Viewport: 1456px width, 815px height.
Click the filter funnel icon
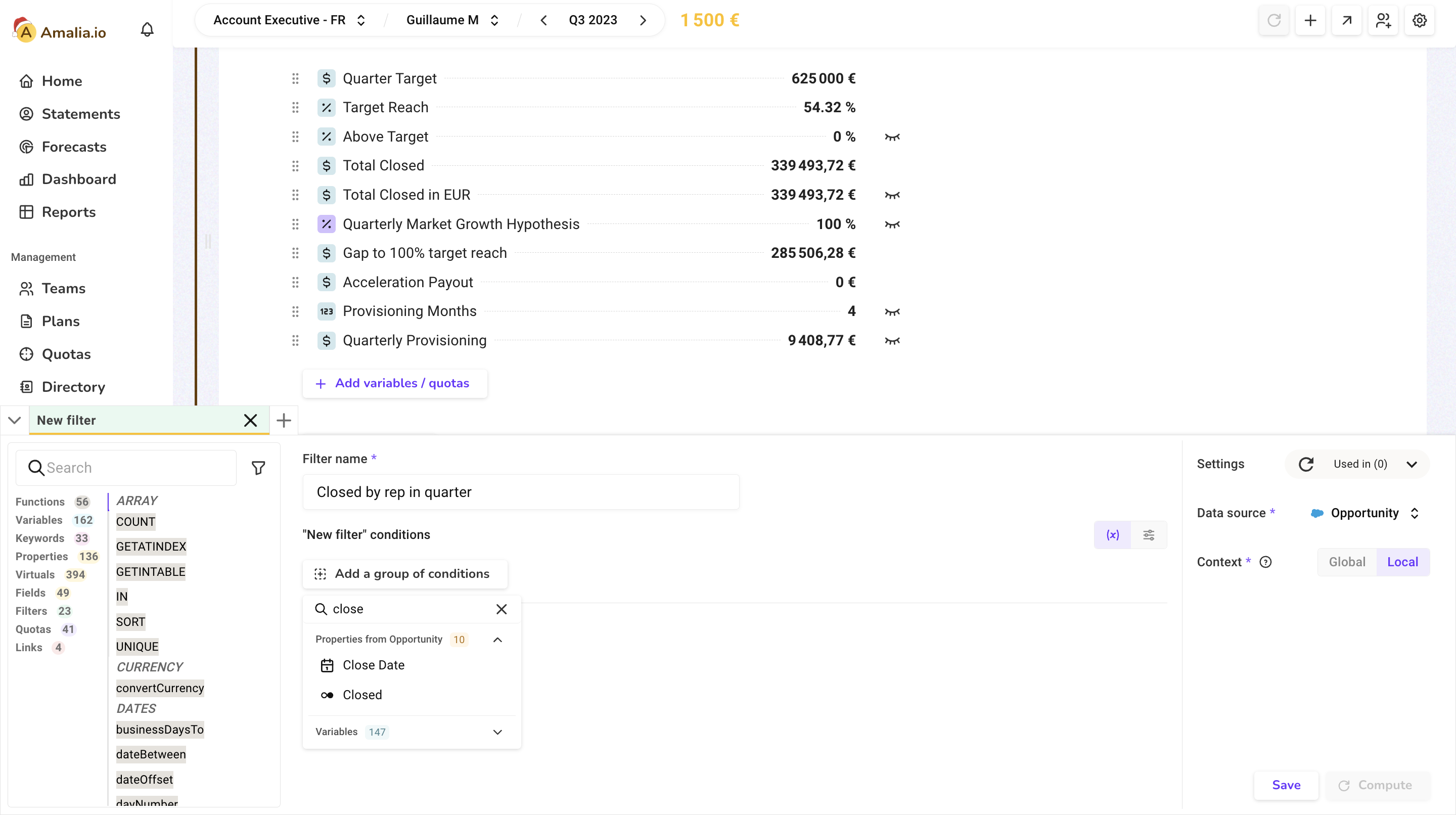258,467
